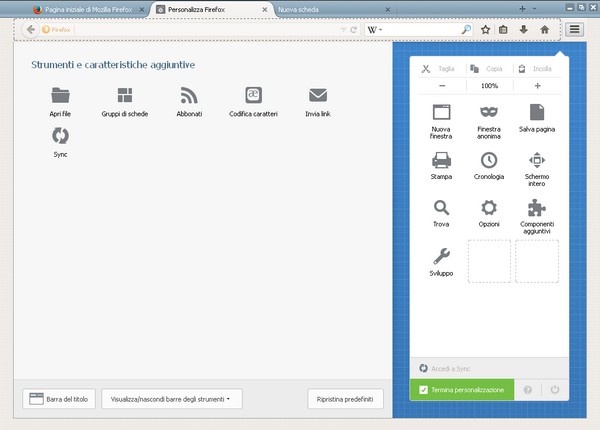Click the back arrow button
This screenshot has width=600, height=430.
coord(31,29)
